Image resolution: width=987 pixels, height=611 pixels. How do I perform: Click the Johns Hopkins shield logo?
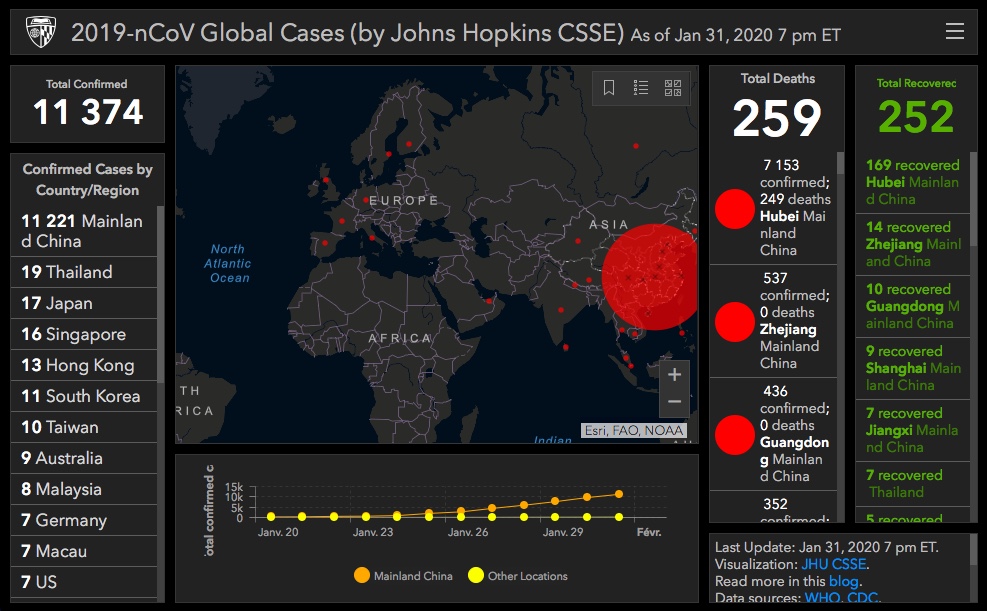pos(41,32)
